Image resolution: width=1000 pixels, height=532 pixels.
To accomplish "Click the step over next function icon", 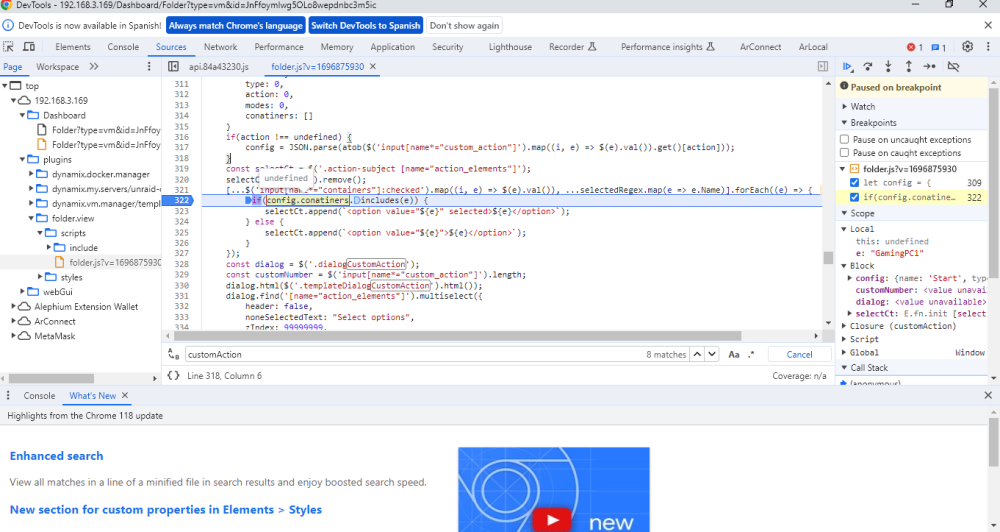I will (x=868, y=66).
